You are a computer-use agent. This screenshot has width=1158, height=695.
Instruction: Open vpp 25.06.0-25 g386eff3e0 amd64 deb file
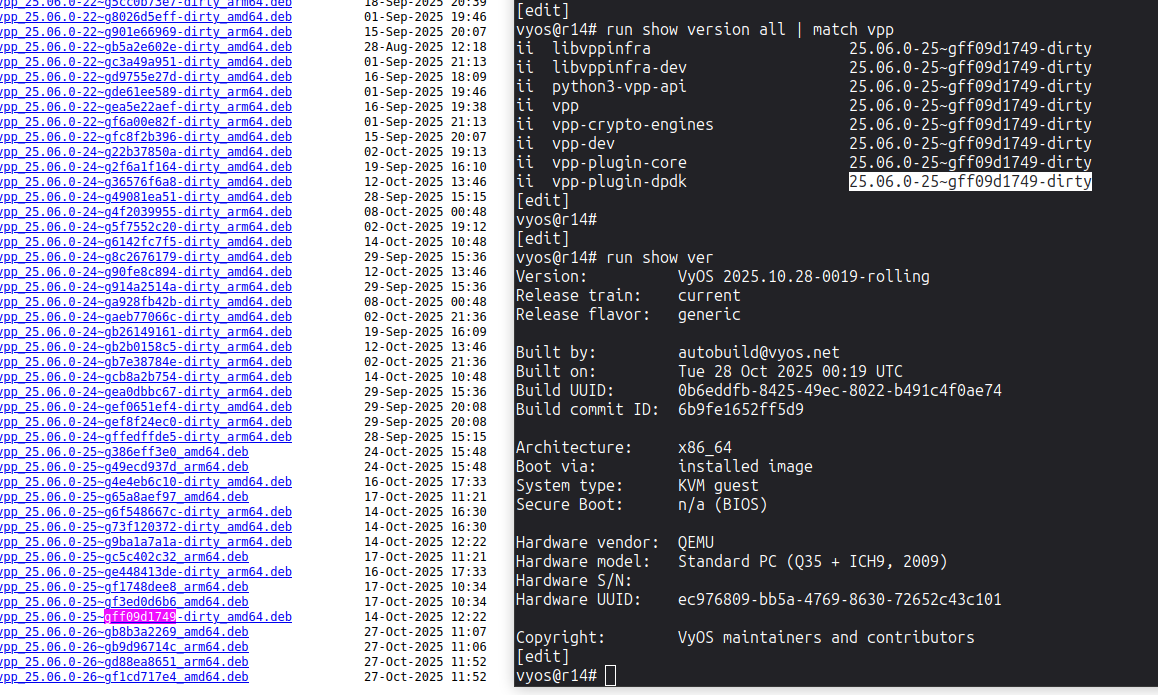coord(124,452)
